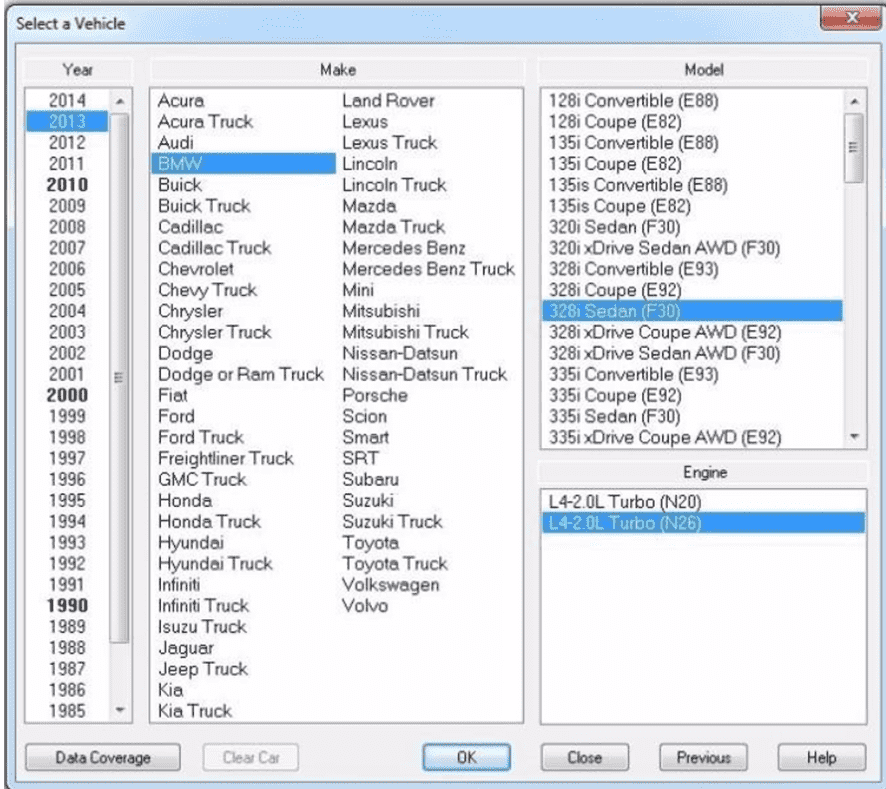
Task: Choose Audi in the Make list
Action: 176,142
